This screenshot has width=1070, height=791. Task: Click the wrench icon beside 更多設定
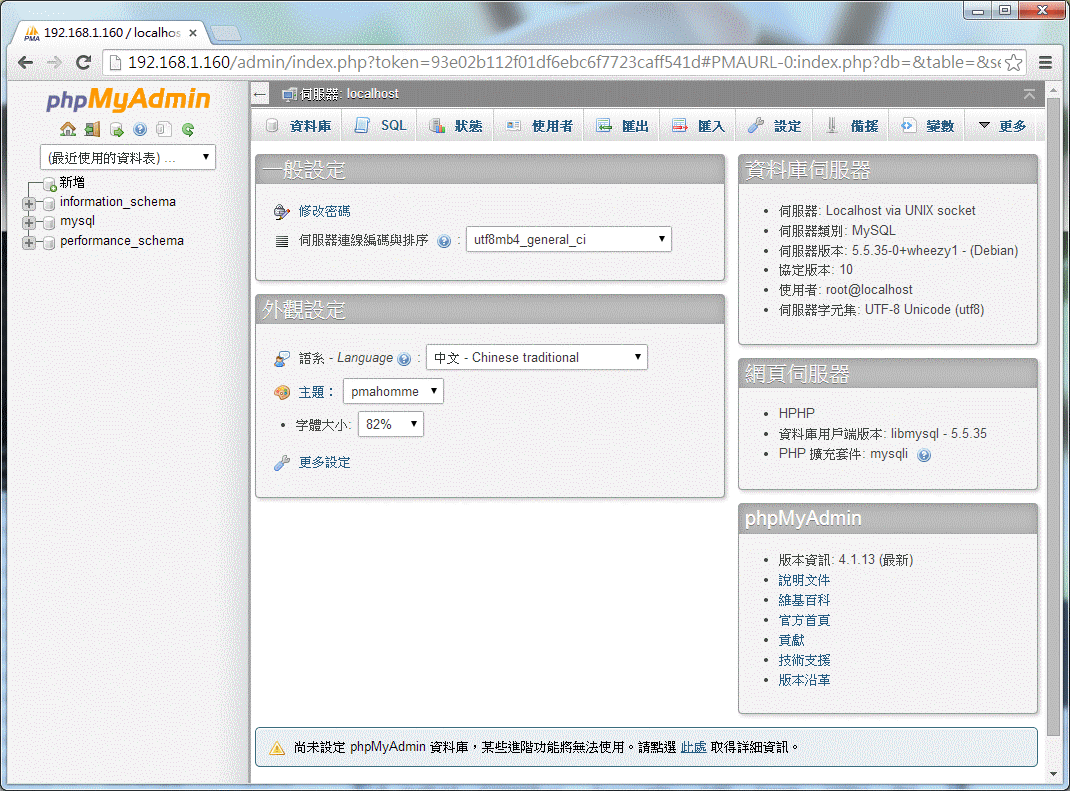[282, 463]
